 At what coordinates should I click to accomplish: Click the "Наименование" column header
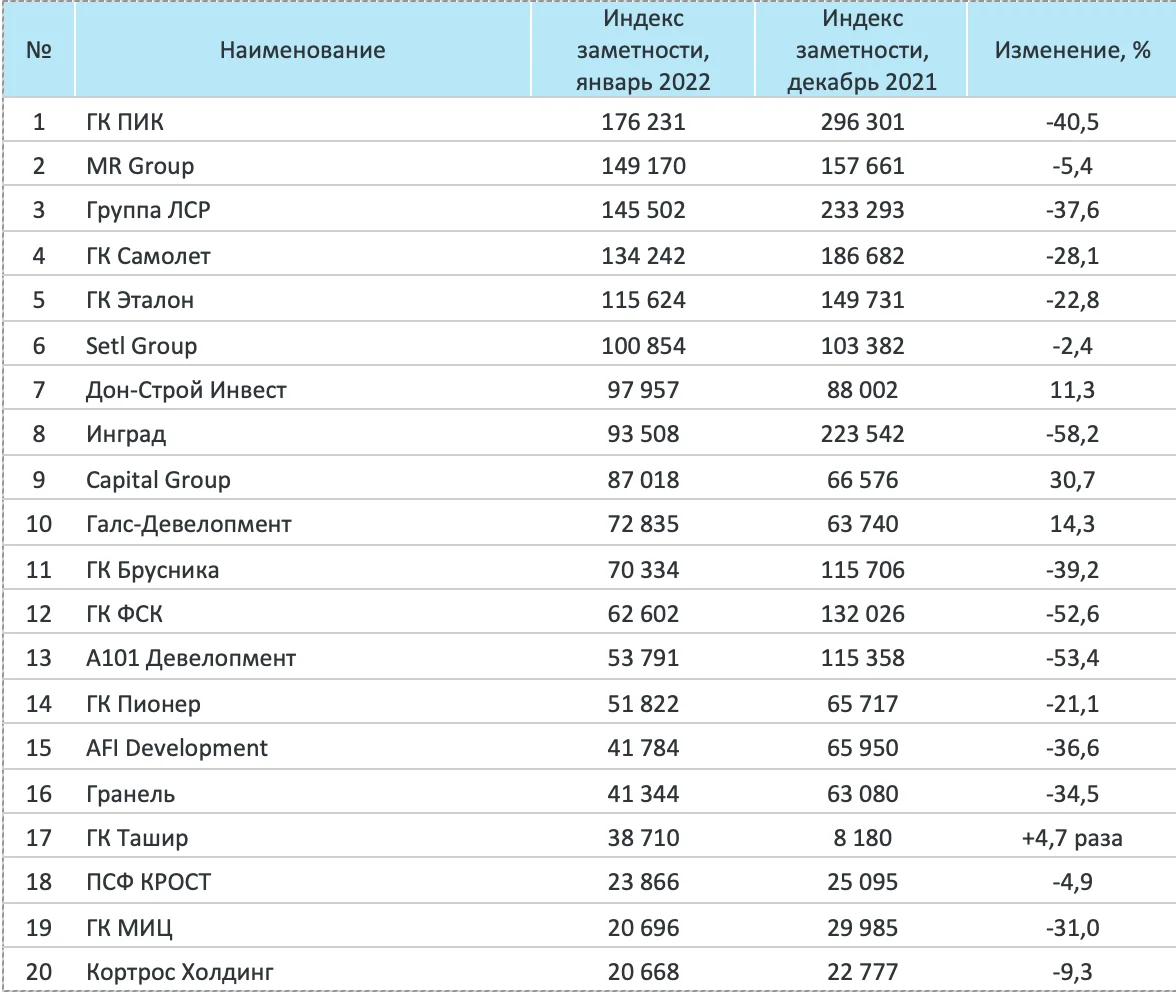pyautogui.click(x=302, y=50)
